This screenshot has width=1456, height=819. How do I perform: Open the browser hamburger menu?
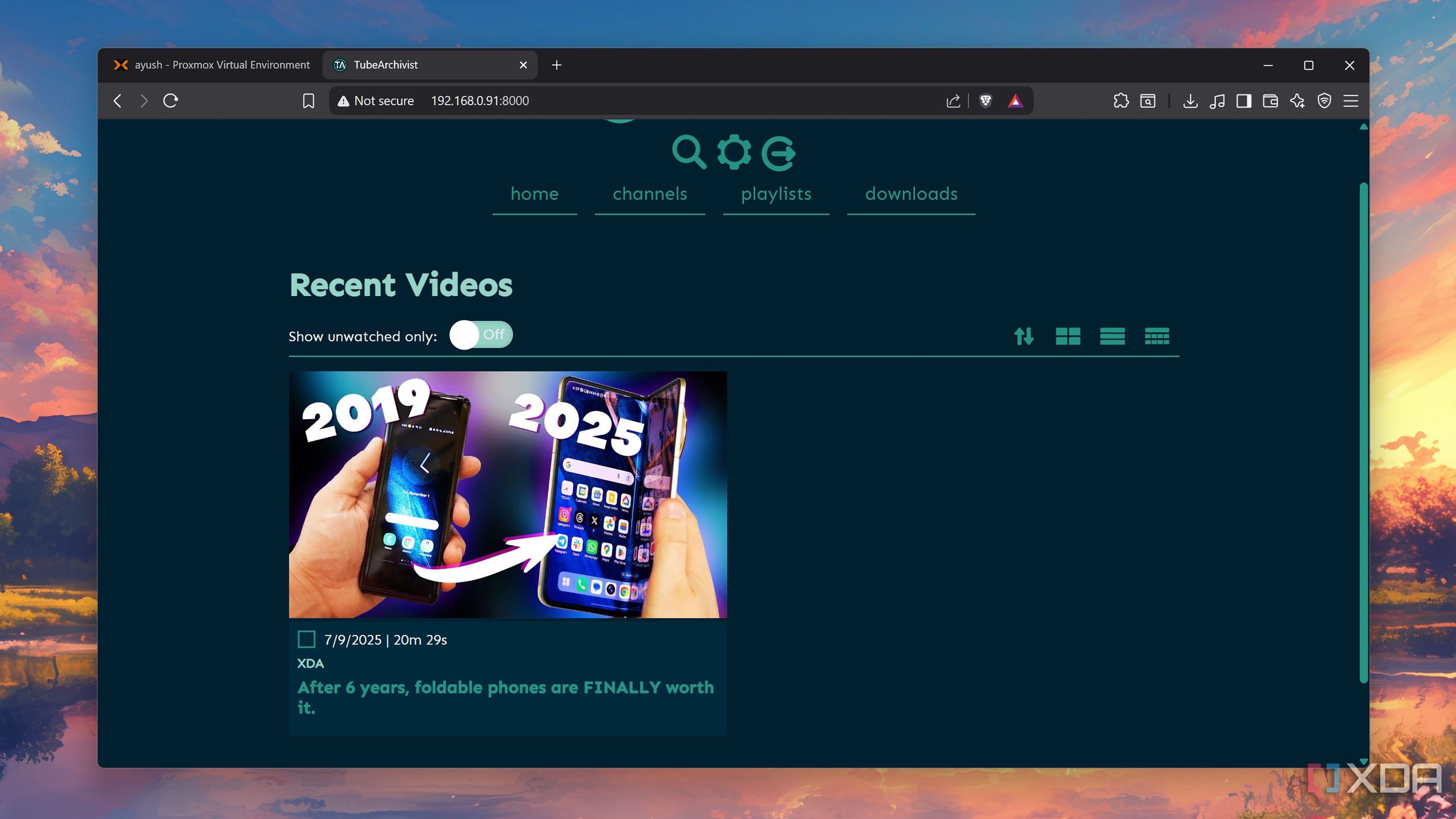point(1351,100)
